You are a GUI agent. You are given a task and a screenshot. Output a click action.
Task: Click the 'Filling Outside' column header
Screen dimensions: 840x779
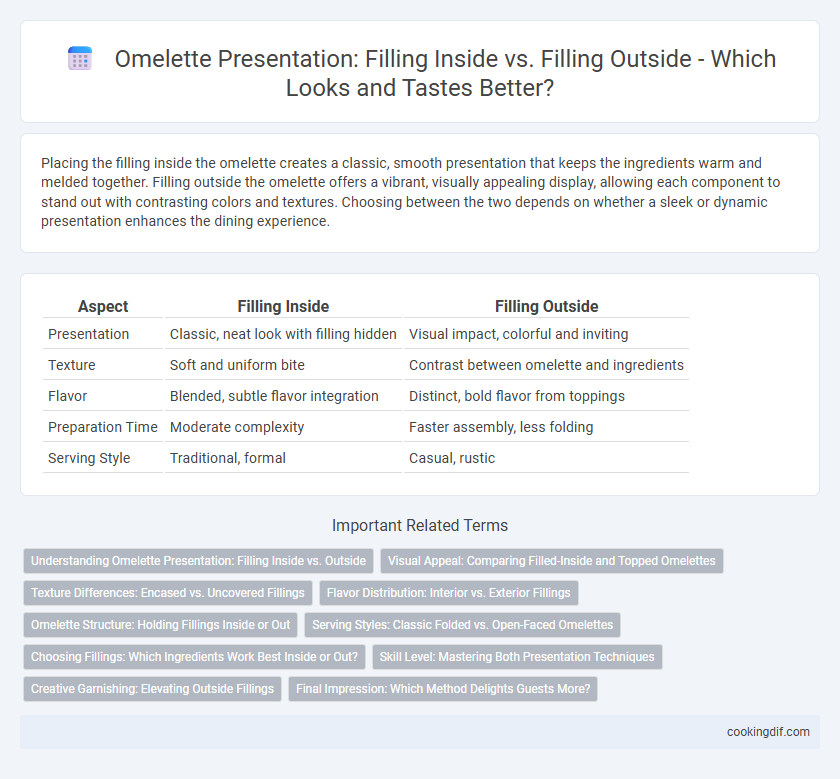(x=546, y=306)
